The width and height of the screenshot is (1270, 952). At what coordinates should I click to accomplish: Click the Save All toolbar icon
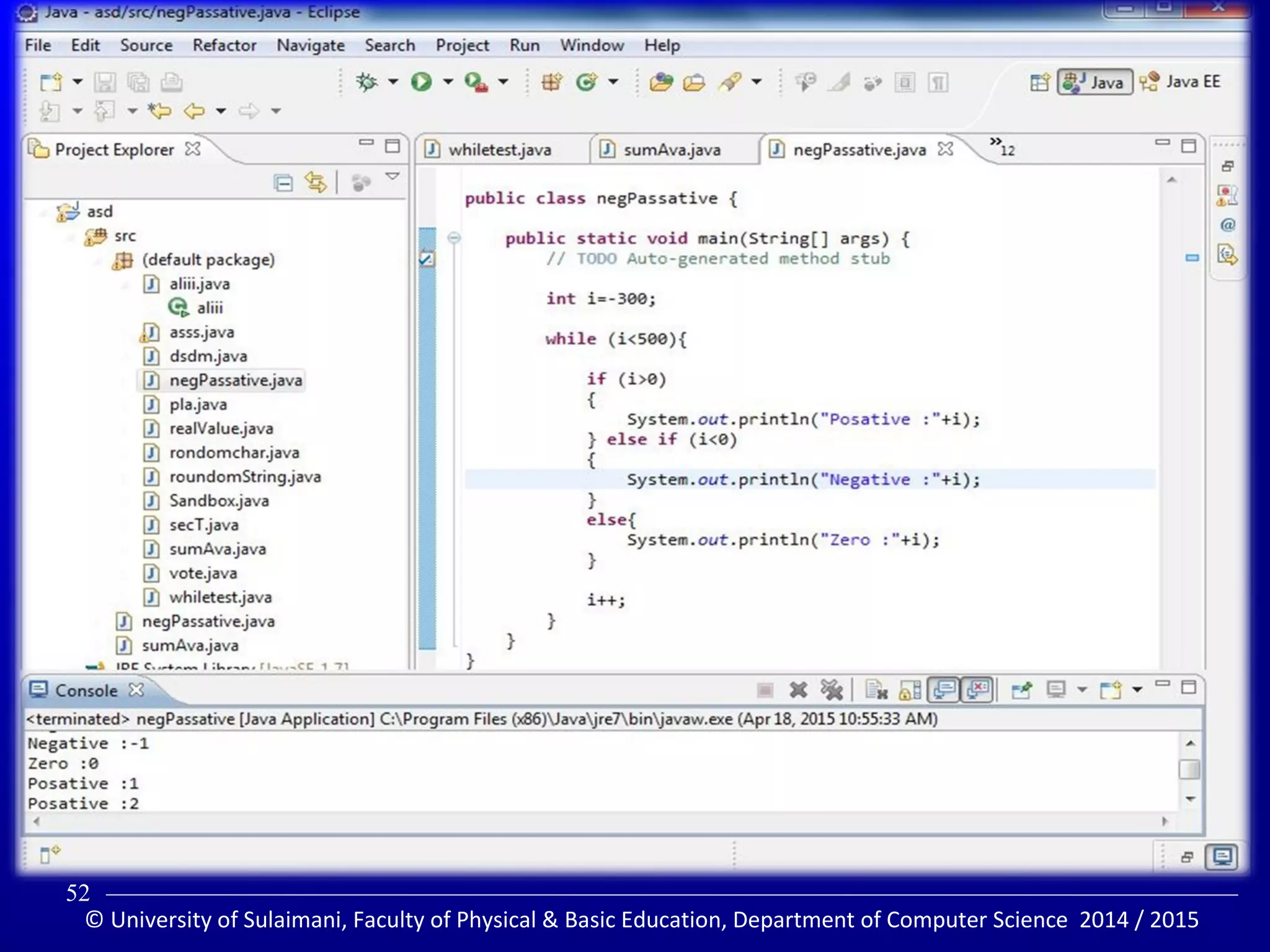click(x=138, y=82)
